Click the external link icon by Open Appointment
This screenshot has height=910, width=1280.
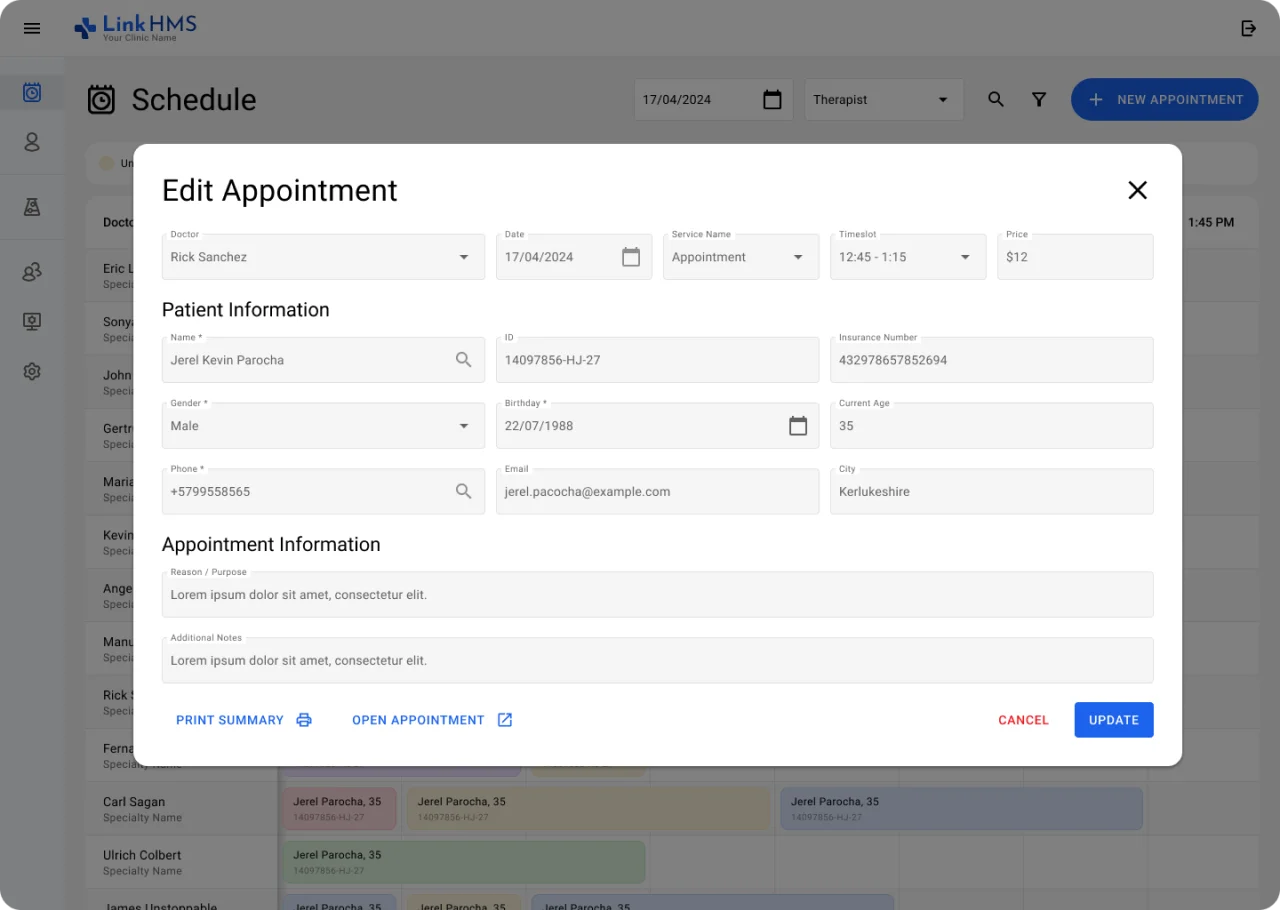click(505, 720)
